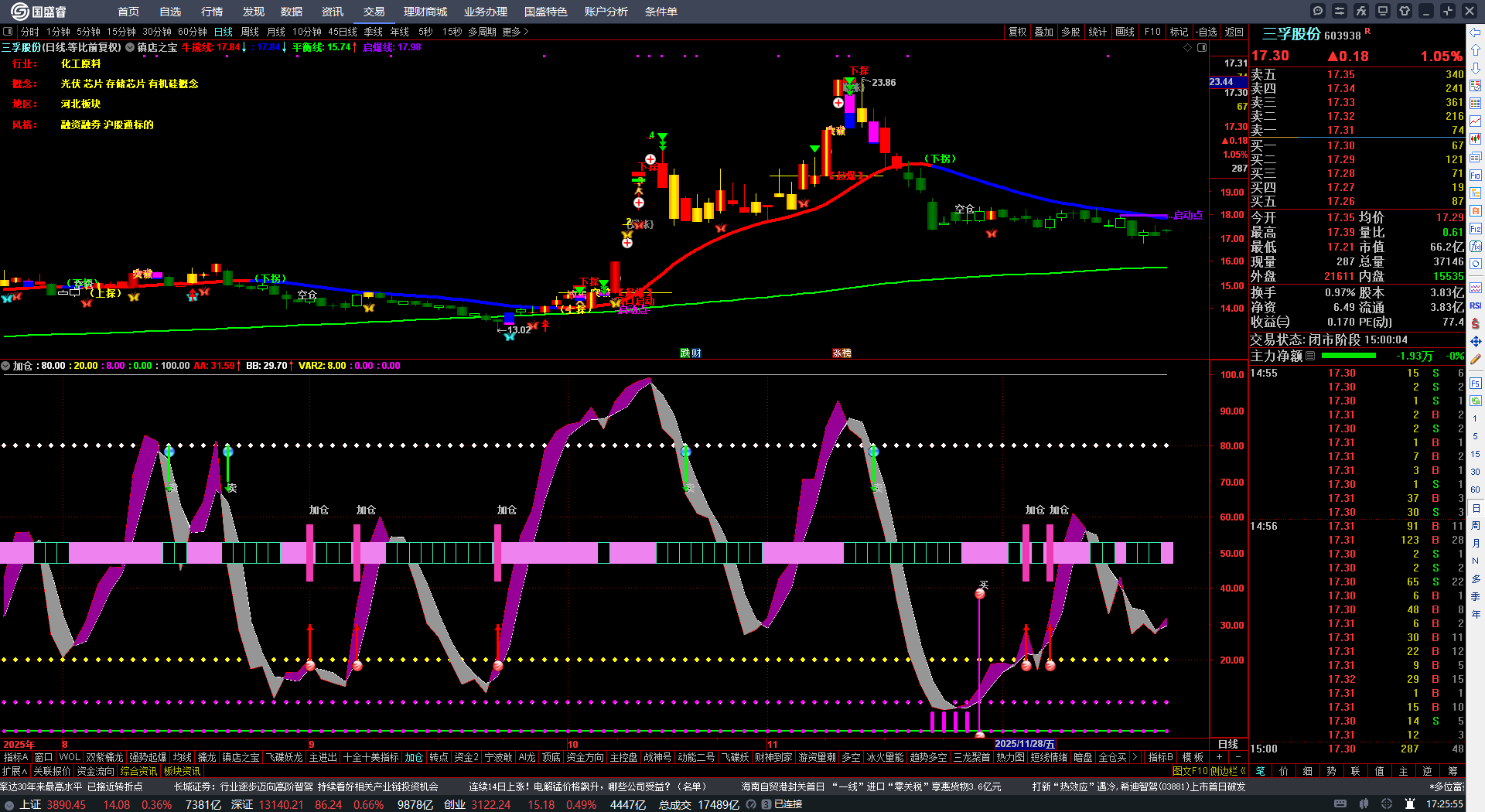
Task: Click the alert siren icon in status bar
Action: 1409,804
